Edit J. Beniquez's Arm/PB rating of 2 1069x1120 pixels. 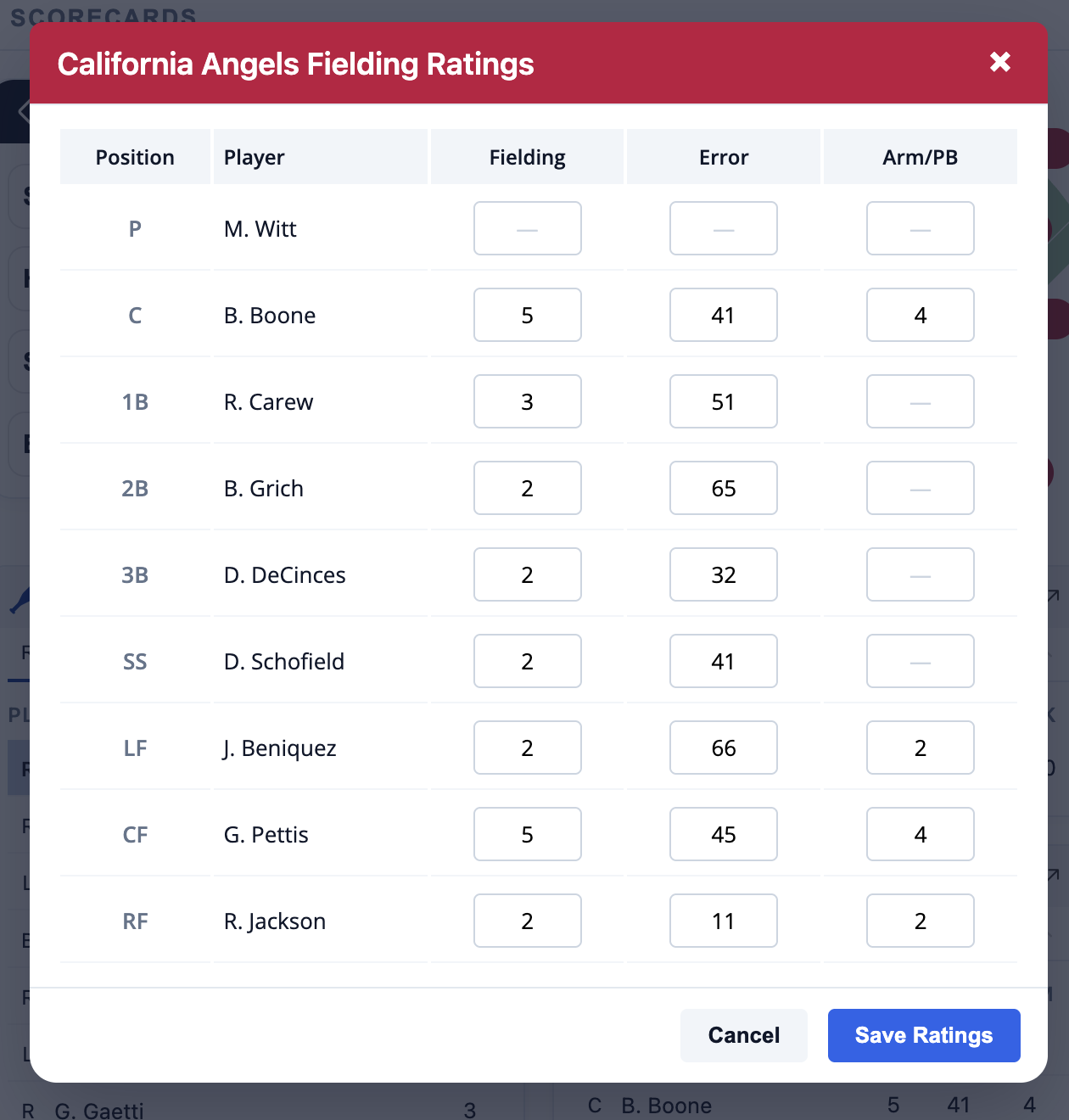(920, 748)
